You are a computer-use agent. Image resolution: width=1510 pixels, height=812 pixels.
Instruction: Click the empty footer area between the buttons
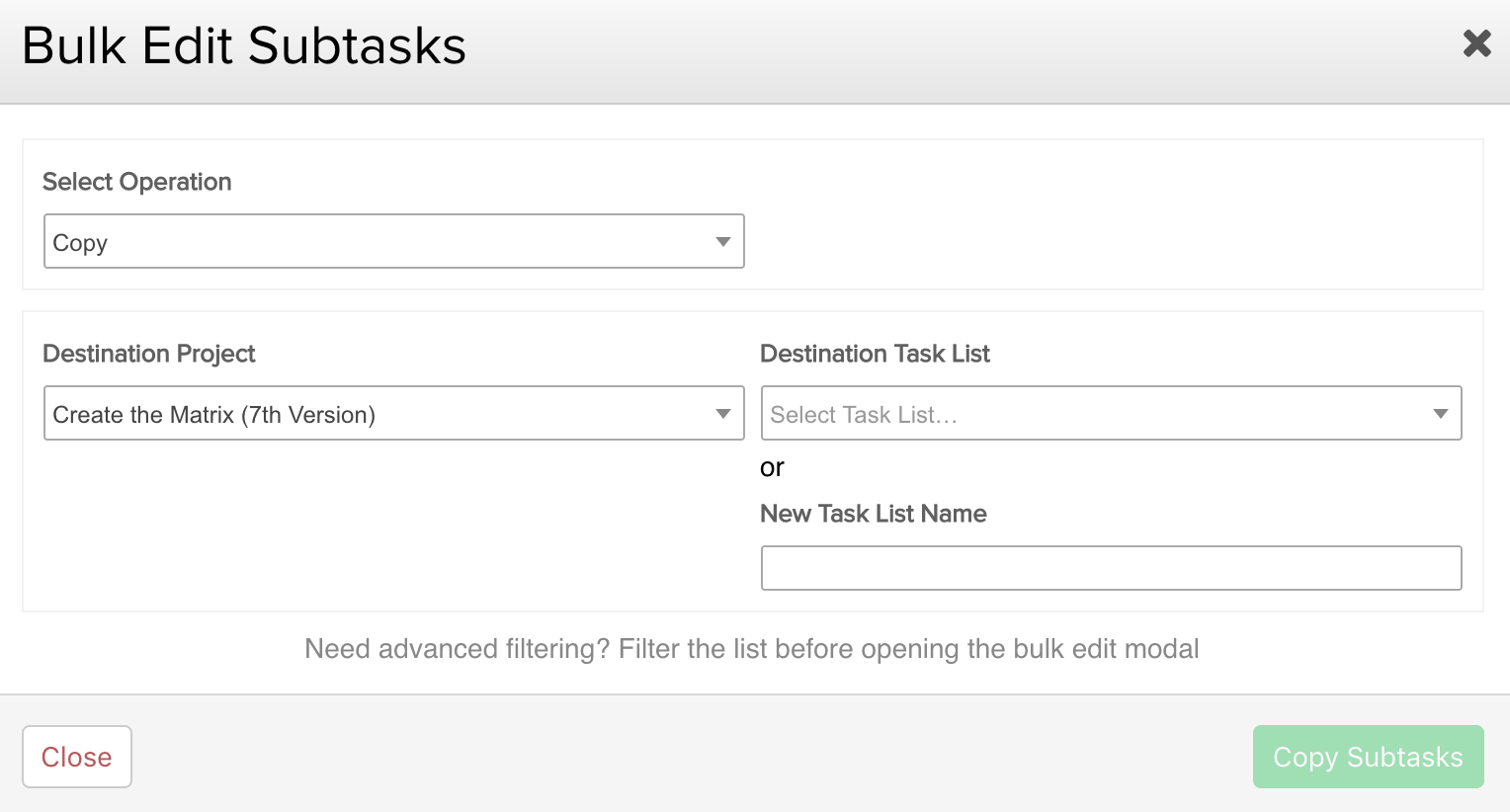(x=692, y=757)
